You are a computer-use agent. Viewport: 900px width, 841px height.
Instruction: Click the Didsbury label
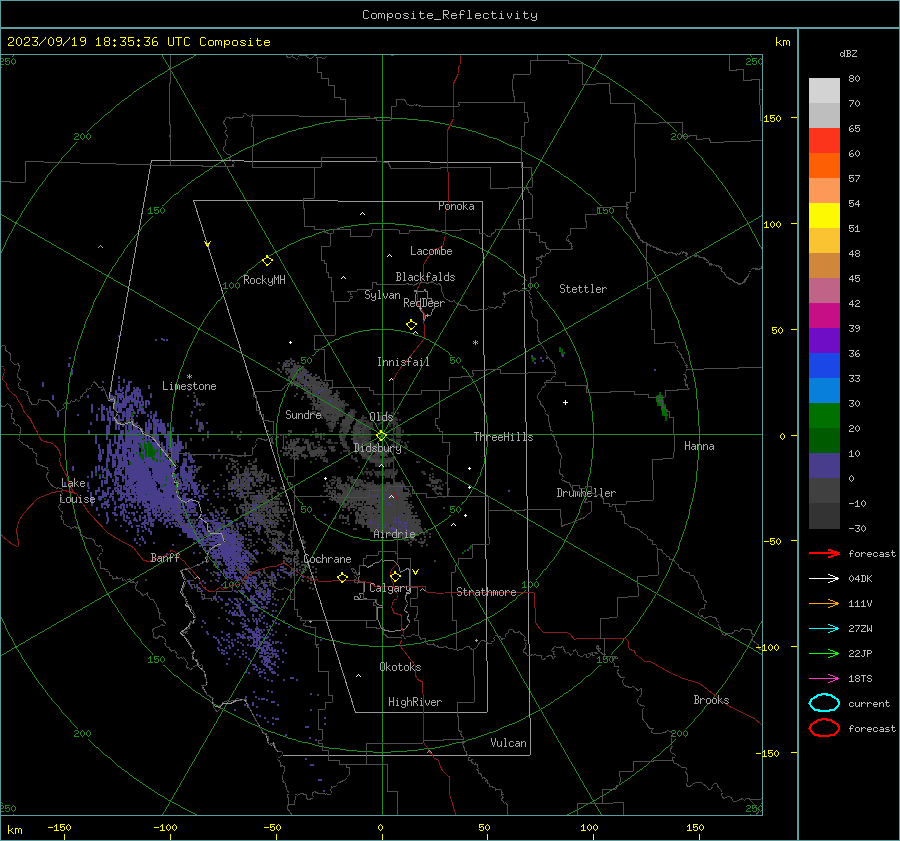click(377, 448)
